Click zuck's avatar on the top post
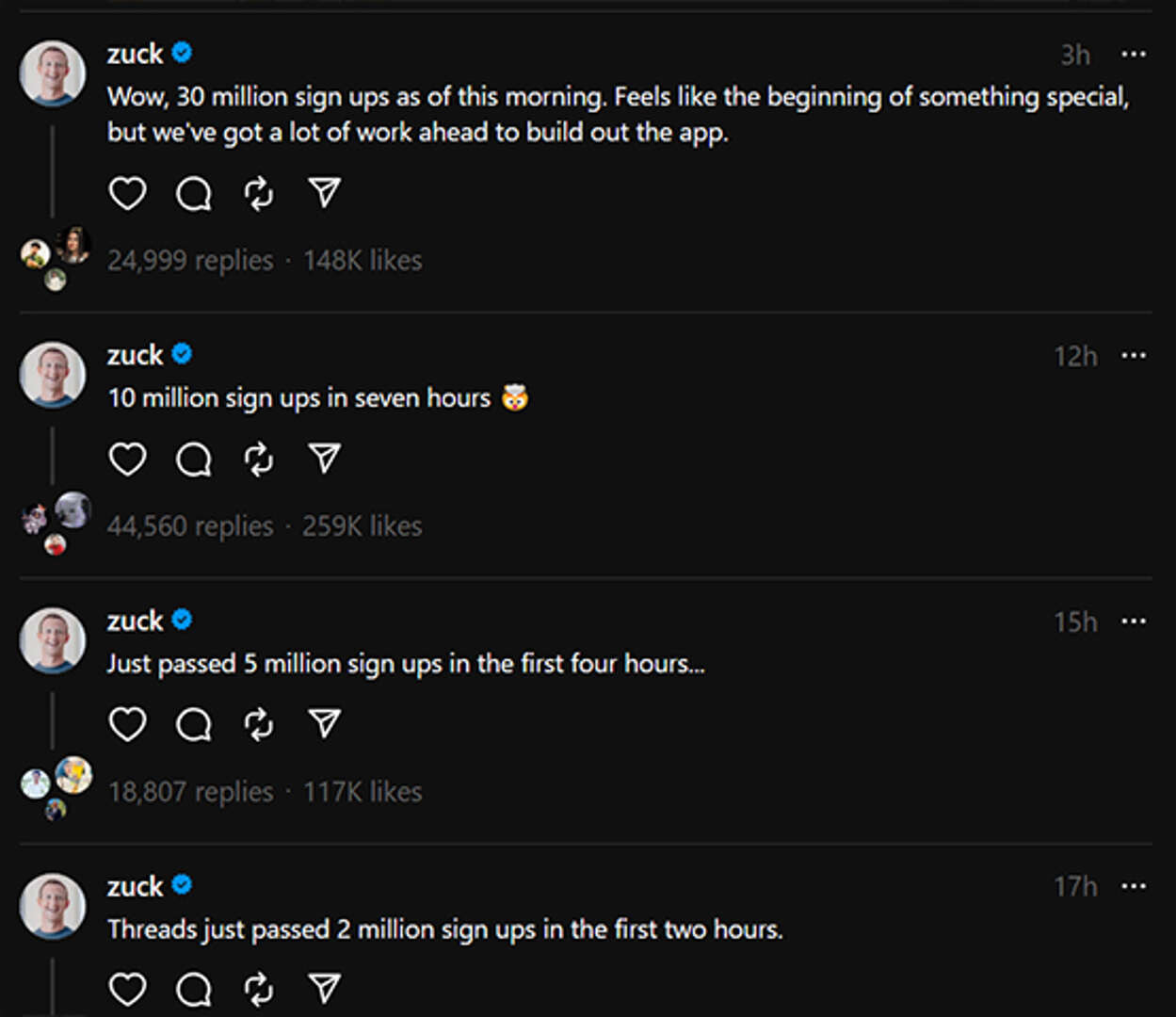Image resolution: width=1176 pixels, height=1017 pixels. (53, 73)
